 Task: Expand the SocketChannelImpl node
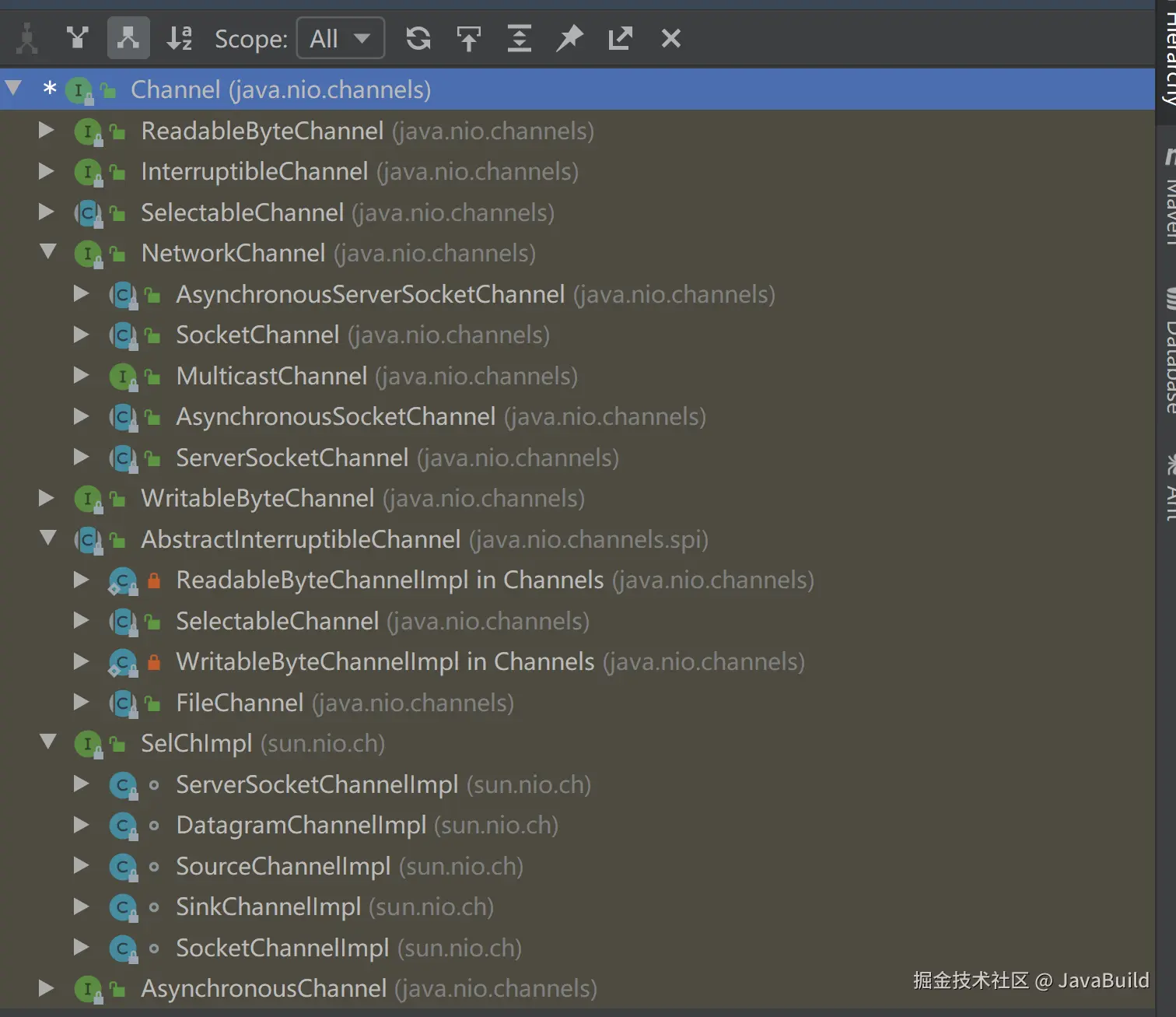pyautogui.click(x=81, y=947)
